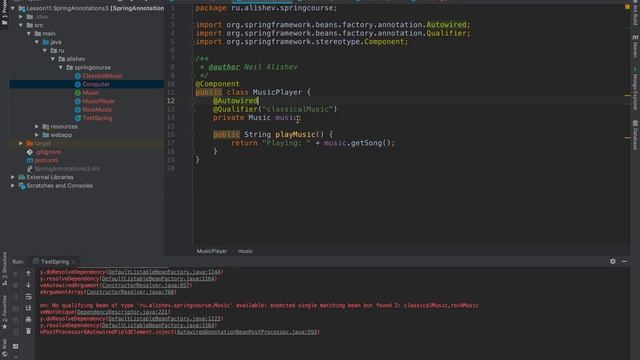Click the down-arrow icon in Run panel

point(28,285)
